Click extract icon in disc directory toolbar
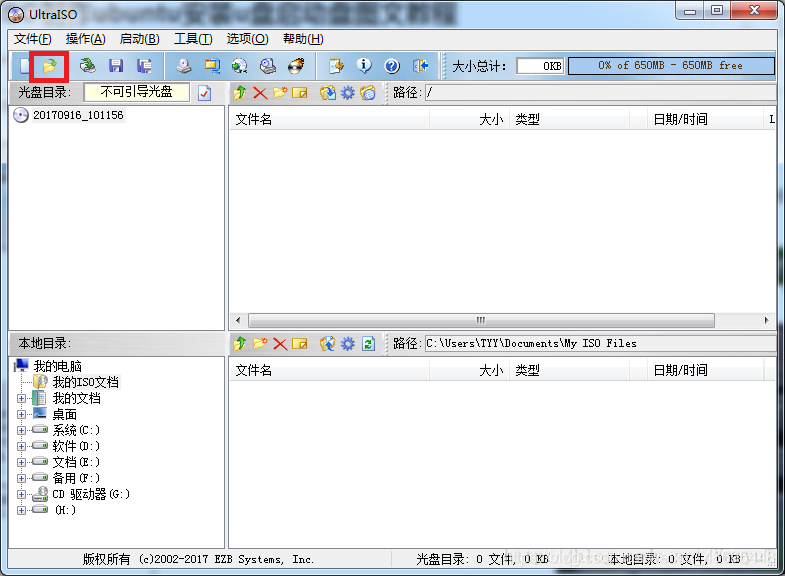This screenshot has width=785, height=576. pyautogui.click(x=327, y=93)
